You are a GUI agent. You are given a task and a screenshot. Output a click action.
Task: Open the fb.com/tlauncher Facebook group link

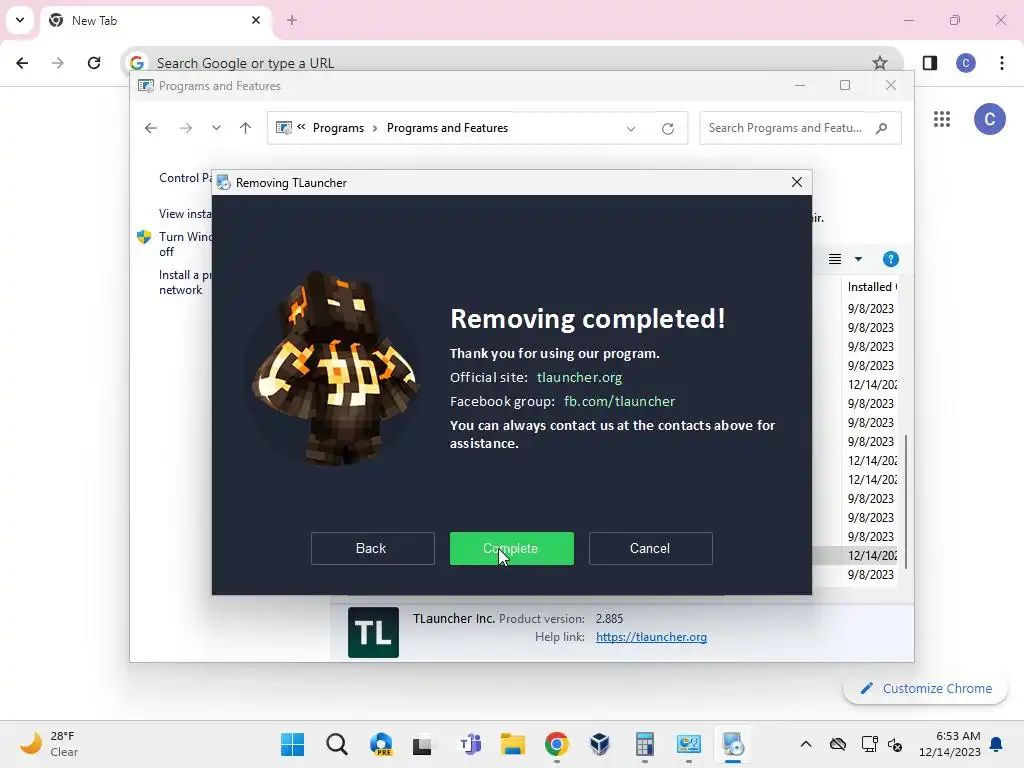point(619,402)
